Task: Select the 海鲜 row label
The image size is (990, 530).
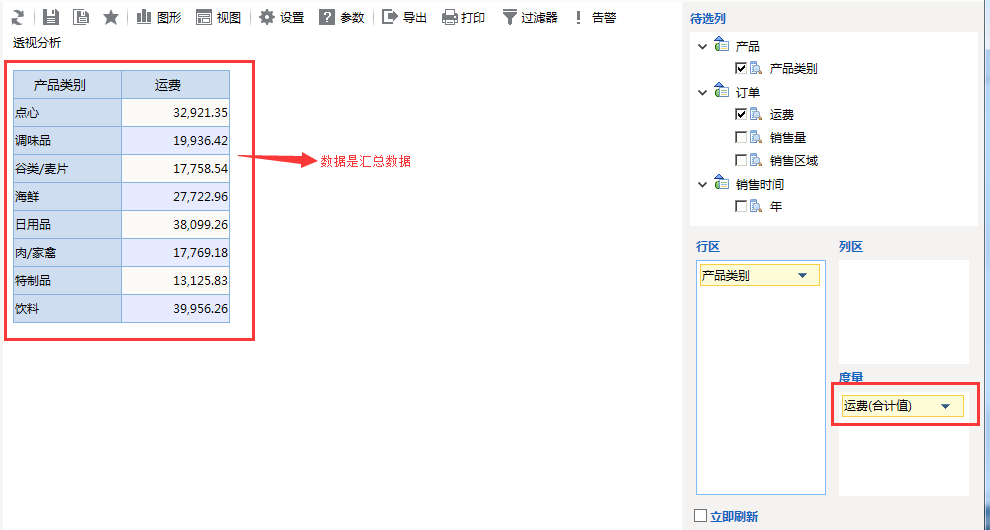Action: point(68,196)
